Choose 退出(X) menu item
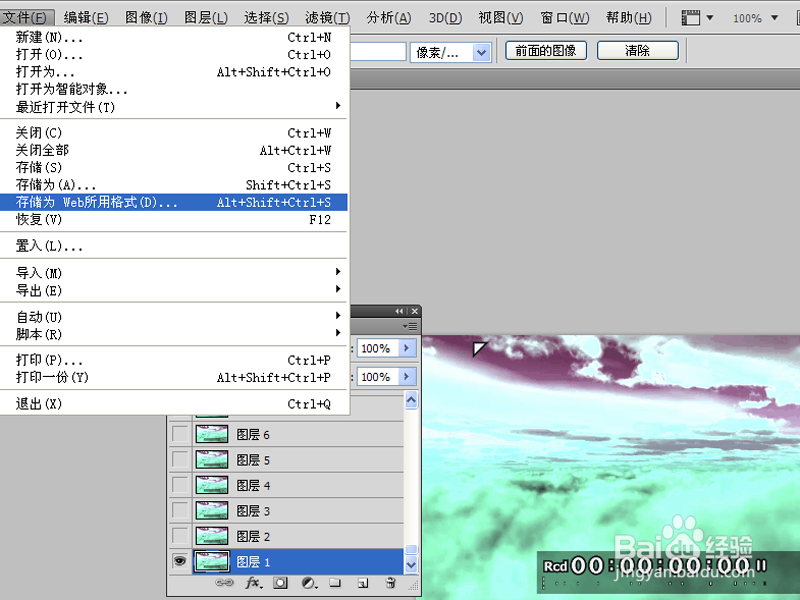800x600 pixels. tap(173, 404)
